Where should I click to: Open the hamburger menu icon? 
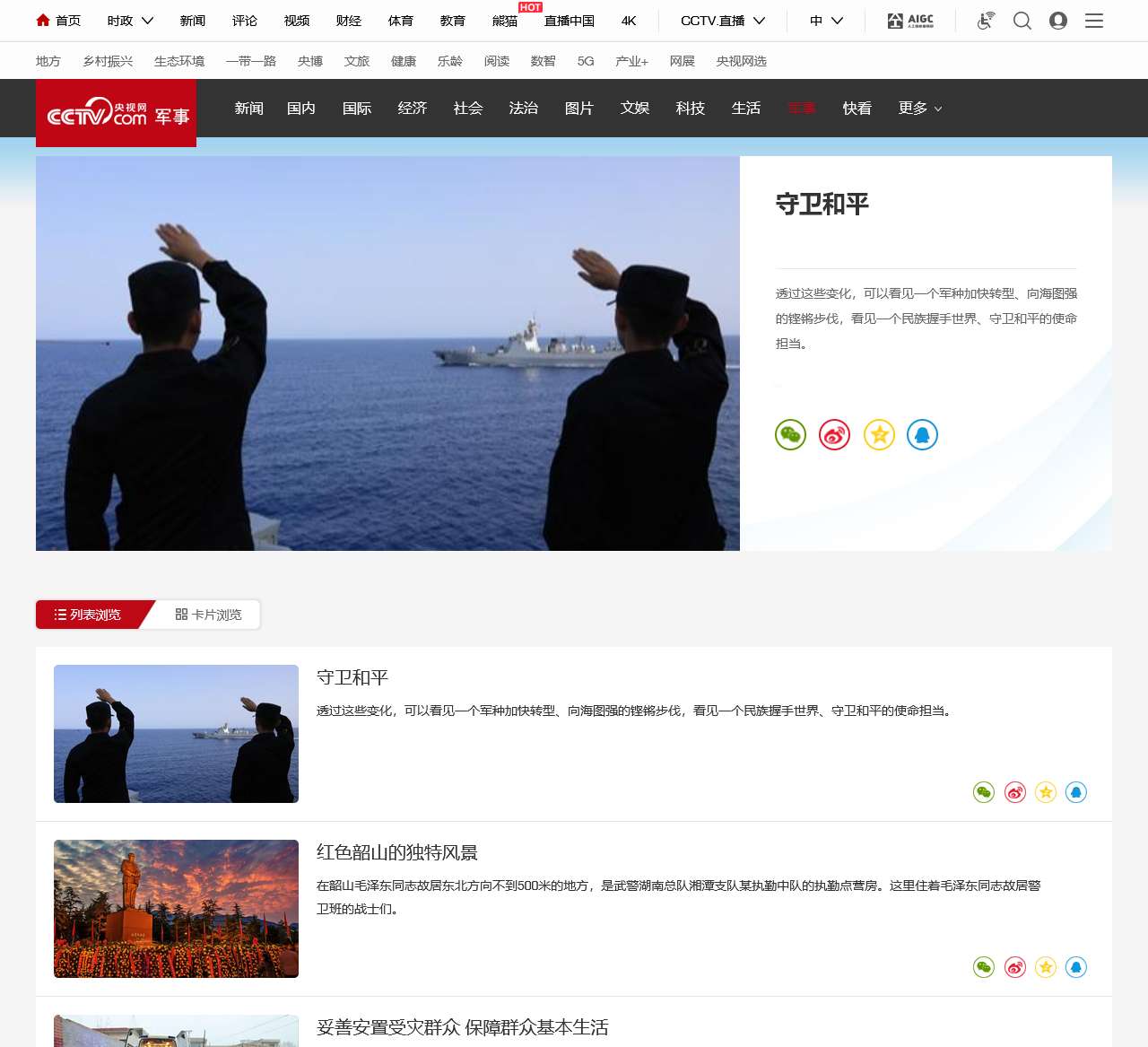[1094, 21]
